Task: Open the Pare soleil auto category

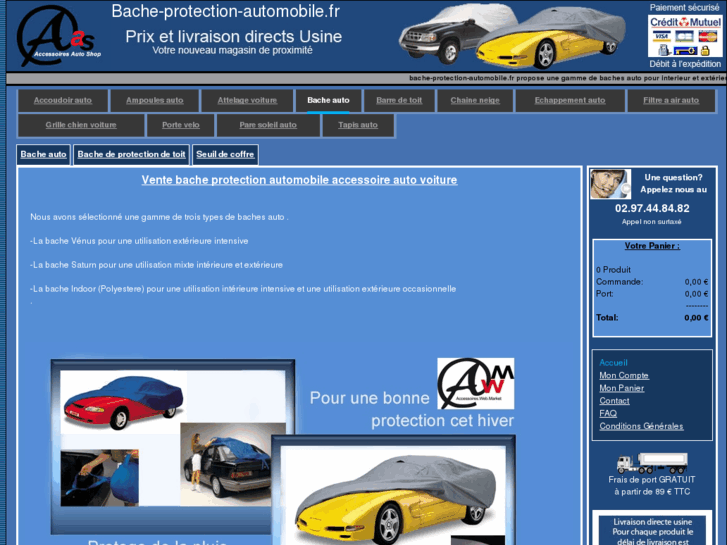Action: 268,125
